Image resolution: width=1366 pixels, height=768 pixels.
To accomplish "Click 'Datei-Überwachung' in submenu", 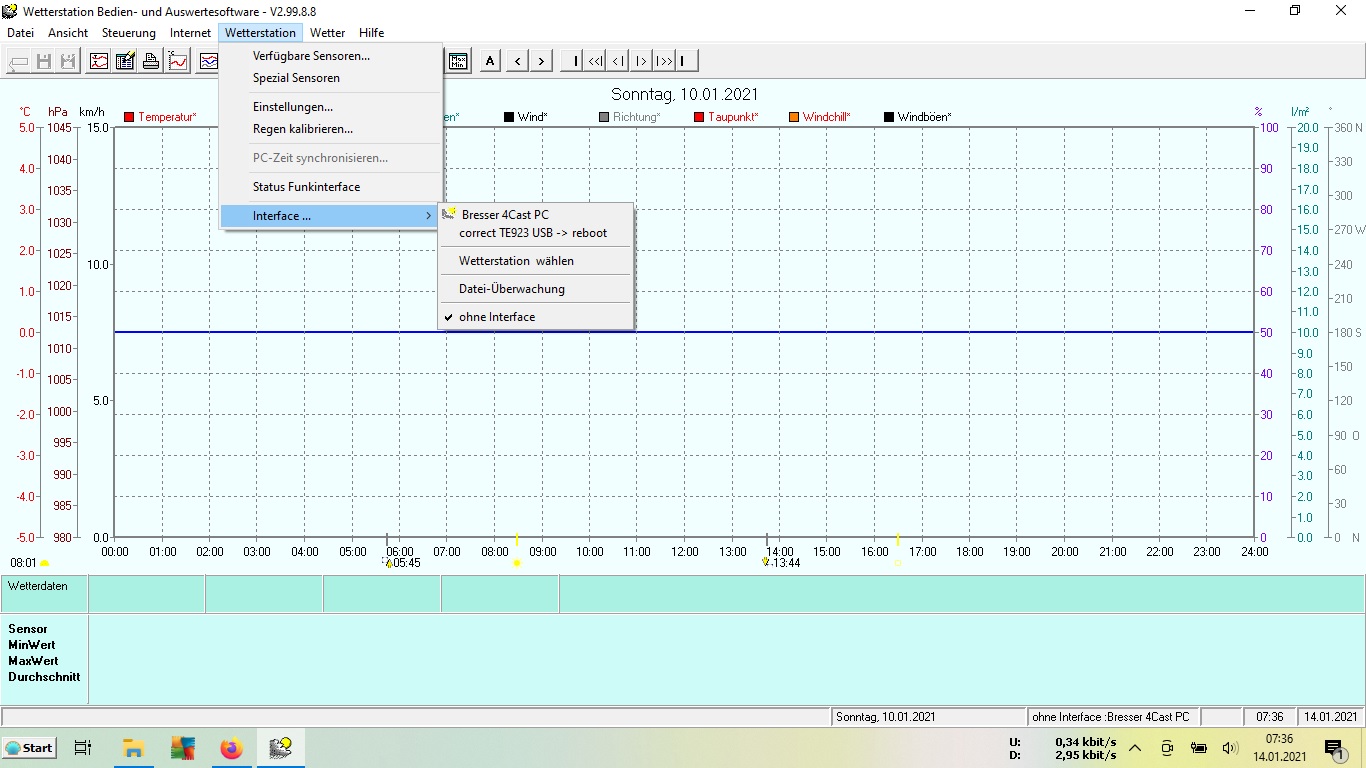I will (x=512, y=289).
